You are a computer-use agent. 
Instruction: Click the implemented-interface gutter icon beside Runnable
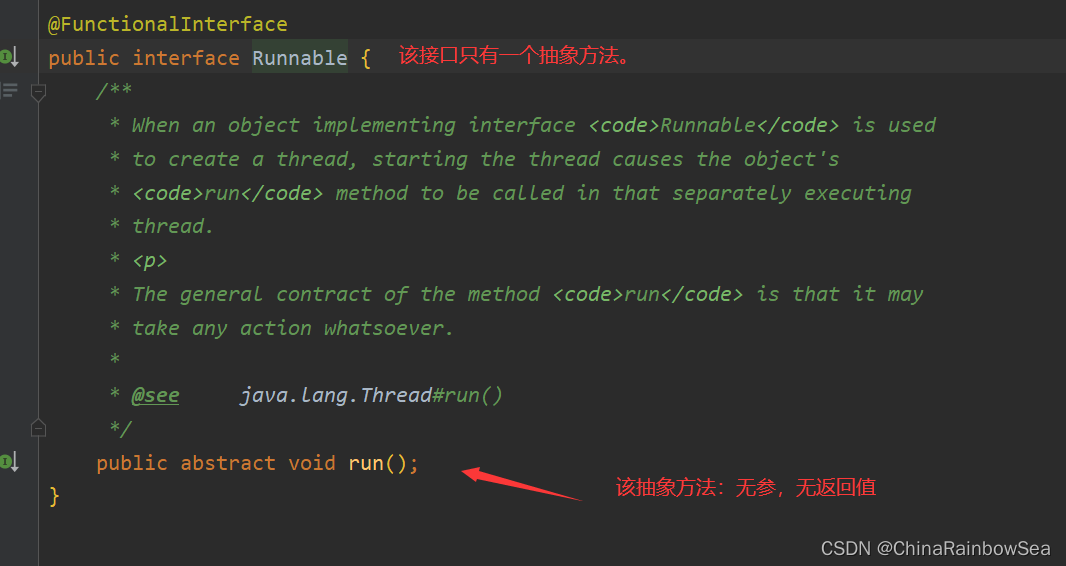(x=9, y=57)
